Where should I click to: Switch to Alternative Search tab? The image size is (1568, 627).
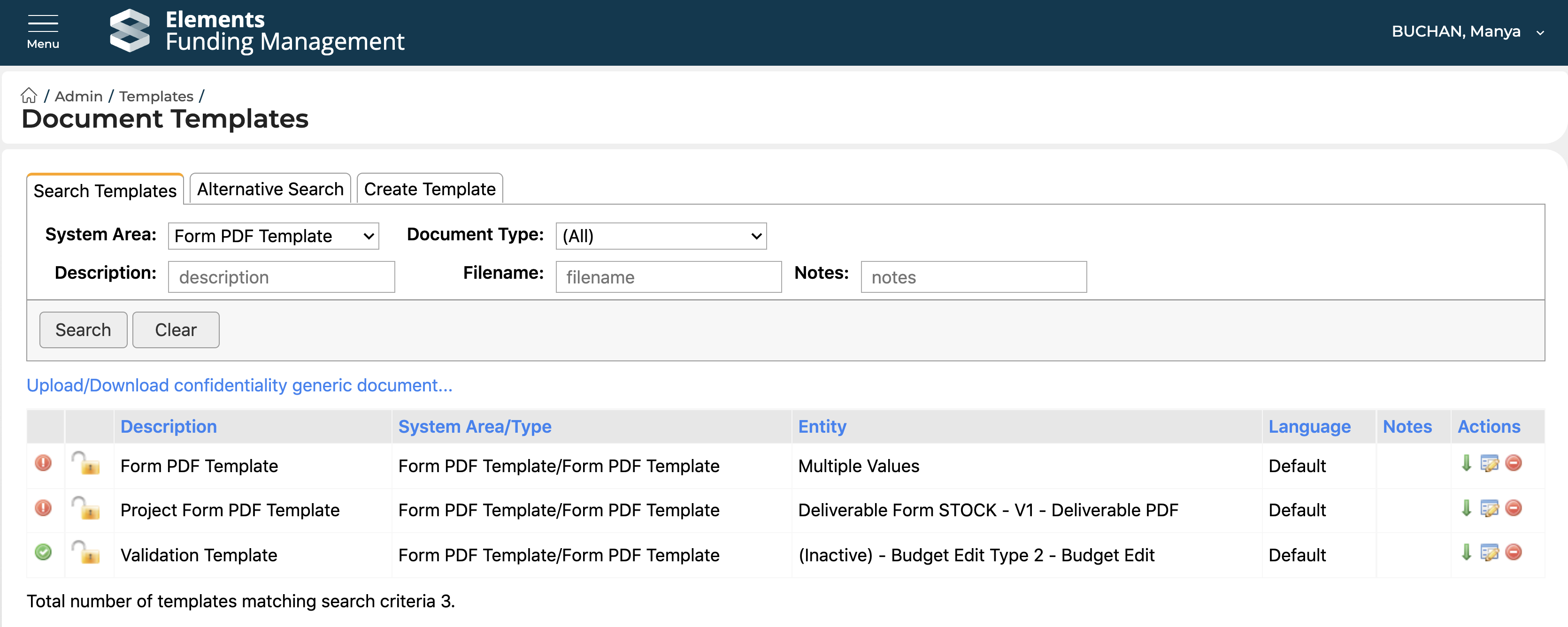[x=270, y=189]
